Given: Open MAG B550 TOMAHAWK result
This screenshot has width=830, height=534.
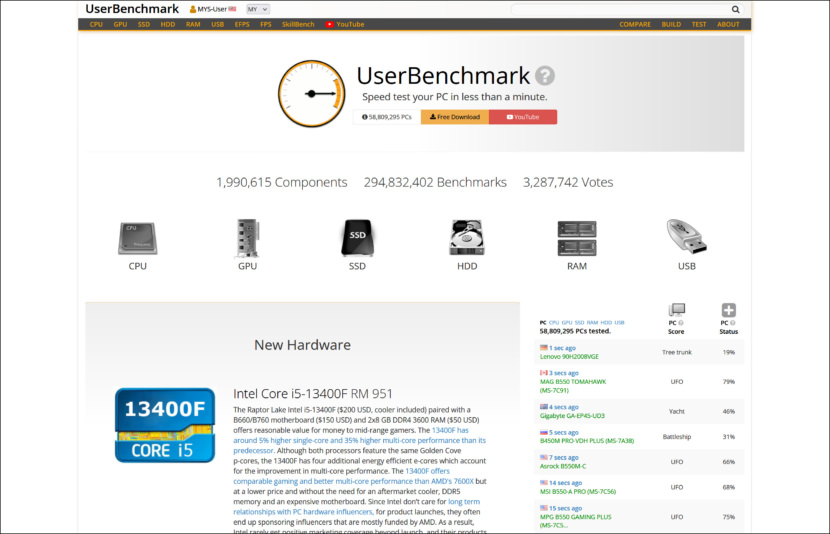Looking at the screenshot, I should (x=573, y=386).
